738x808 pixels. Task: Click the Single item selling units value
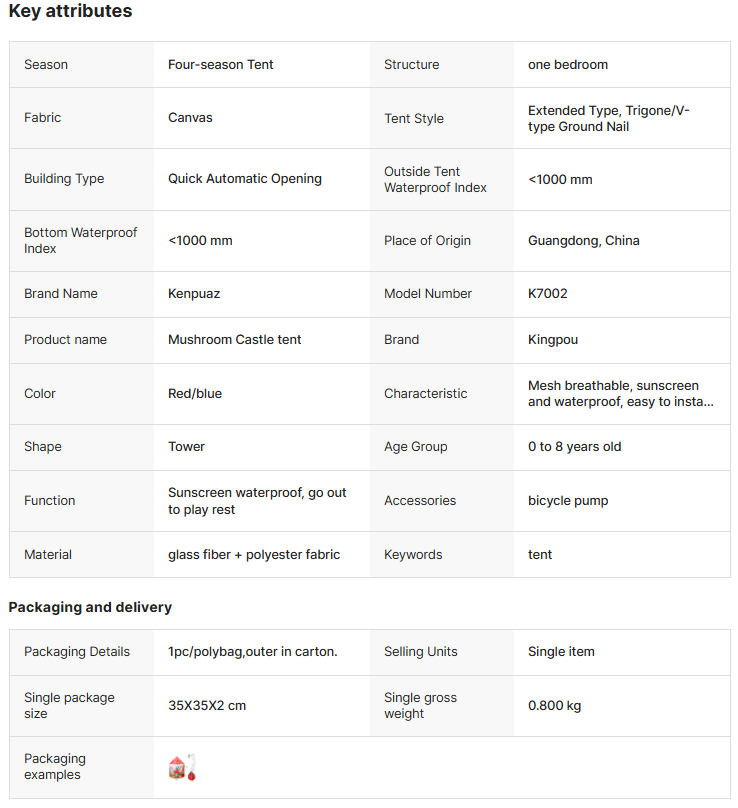point(561,652)
